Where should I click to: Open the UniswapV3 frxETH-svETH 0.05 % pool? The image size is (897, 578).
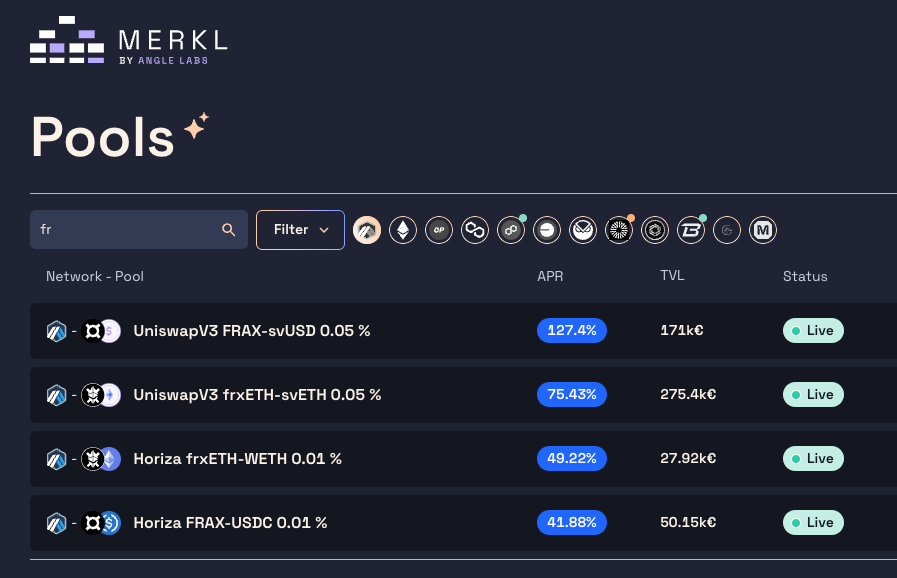pos(257,395)
